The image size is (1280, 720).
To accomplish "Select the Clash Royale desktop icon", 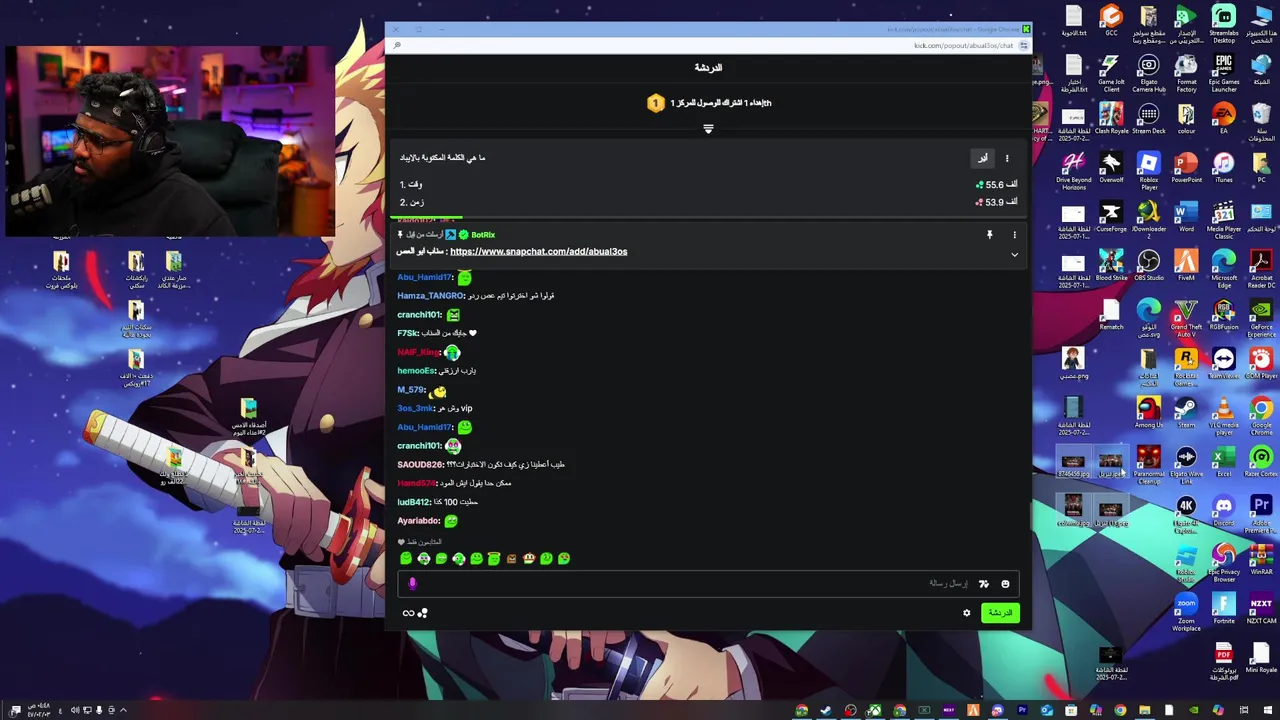I will click(1111, 117).
